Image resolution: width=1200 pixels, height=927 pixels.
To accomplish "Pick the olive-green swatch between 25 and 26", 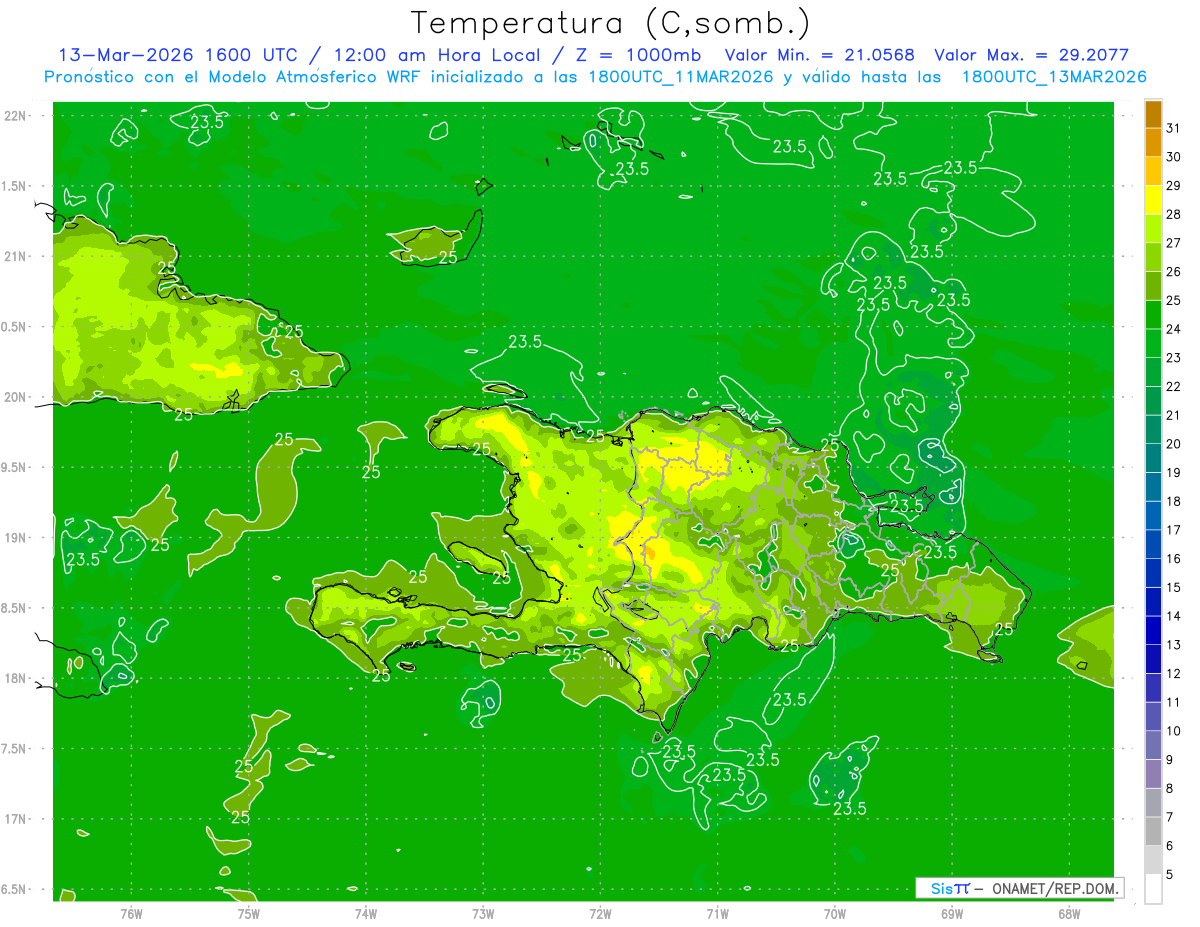I will [1154, 286].
